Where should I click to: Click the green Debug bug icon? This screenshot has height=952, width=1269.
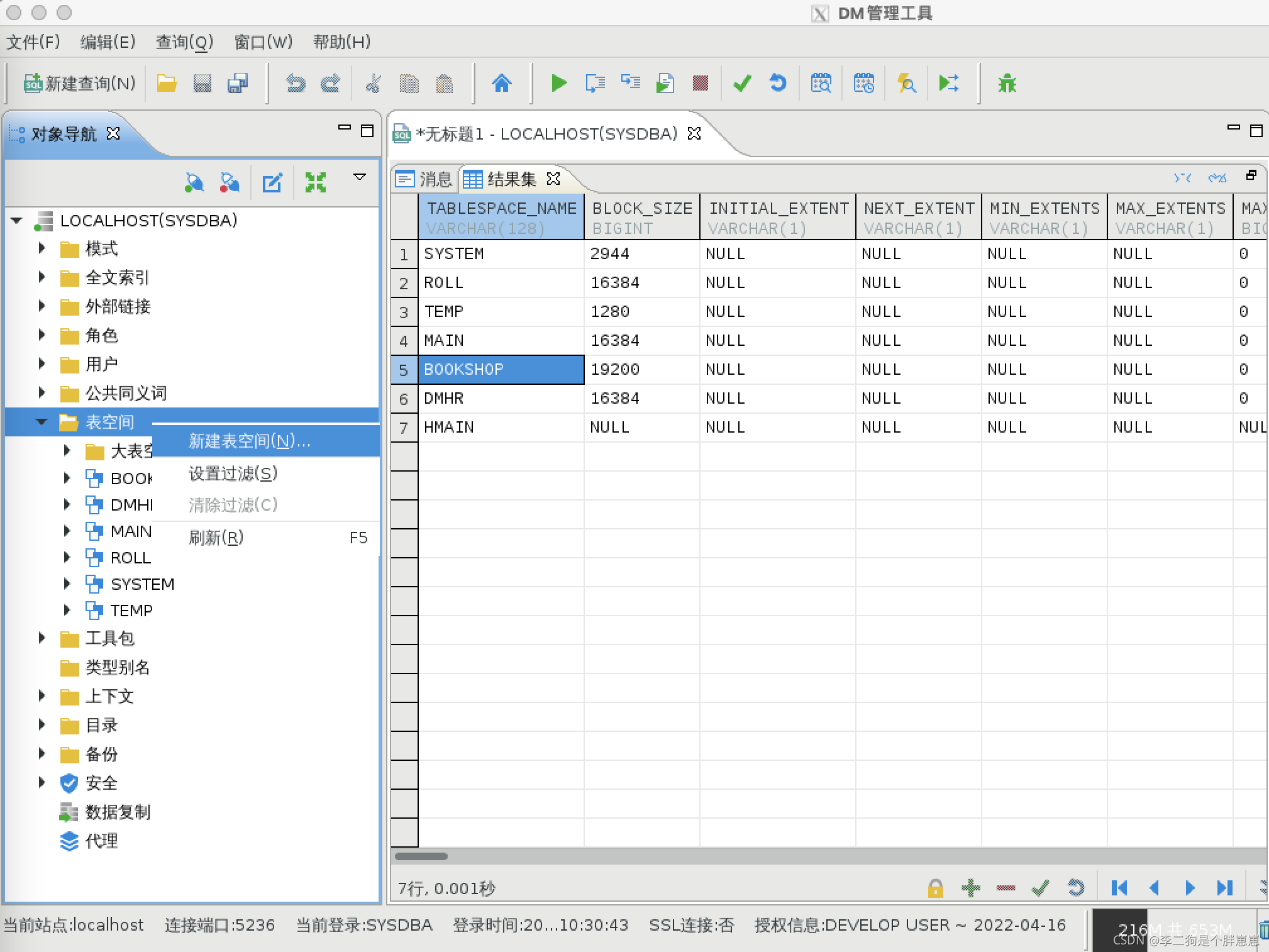[x=1007, y=83]
